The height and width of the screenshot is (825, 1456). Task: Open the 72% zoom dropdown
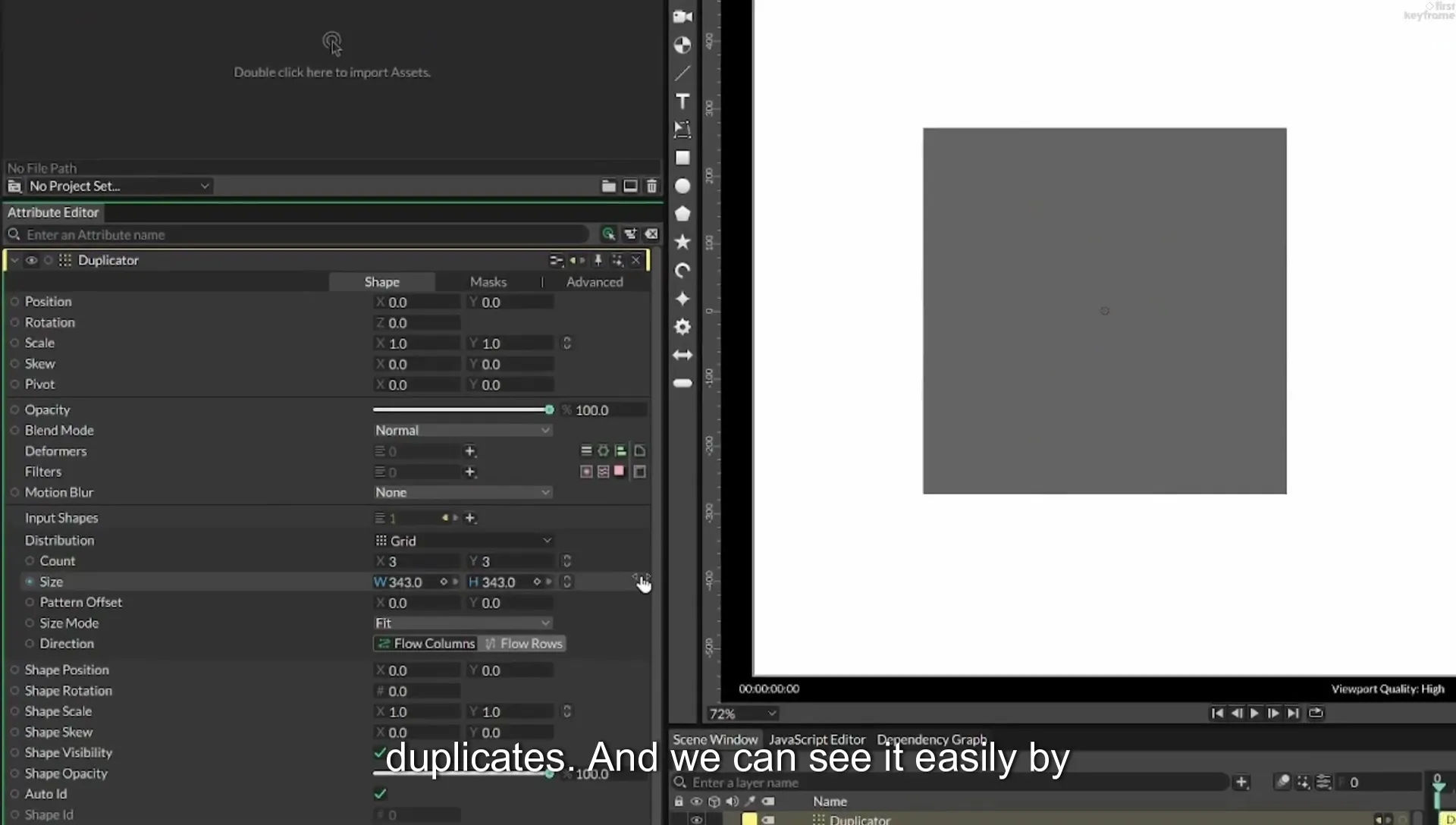[742, 714]
